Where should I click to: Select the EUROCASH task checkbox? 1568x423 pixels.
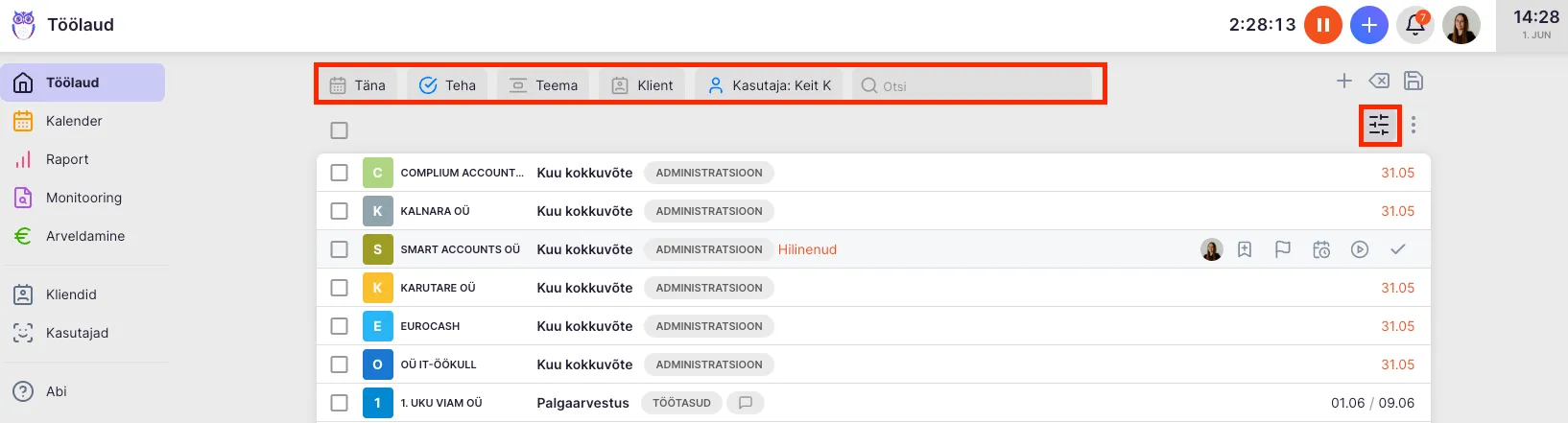coord(340,326)
